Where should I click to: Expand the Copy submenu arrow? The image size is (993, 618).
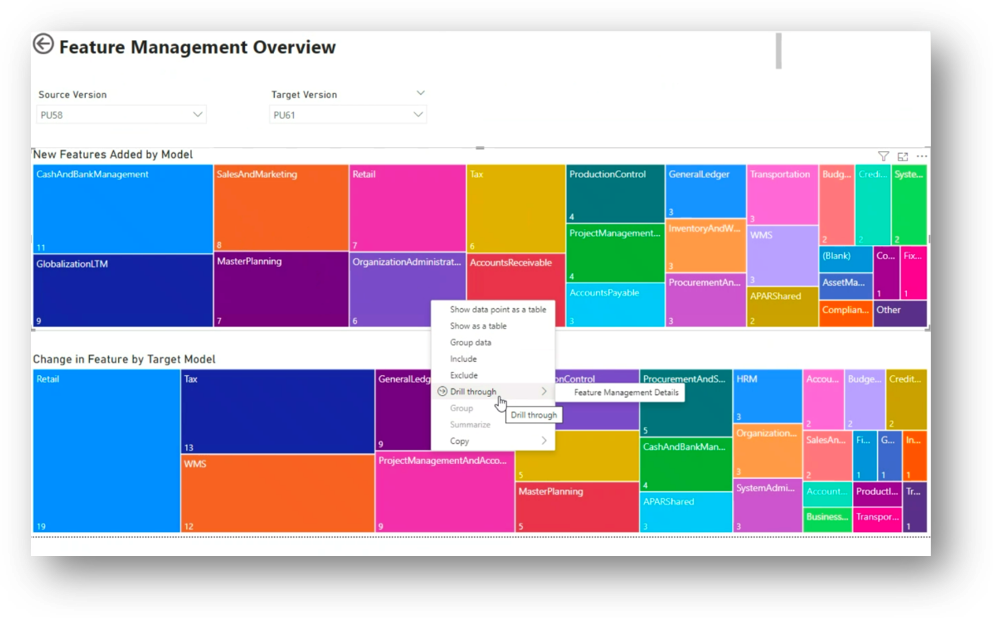(x=544, y=441)
